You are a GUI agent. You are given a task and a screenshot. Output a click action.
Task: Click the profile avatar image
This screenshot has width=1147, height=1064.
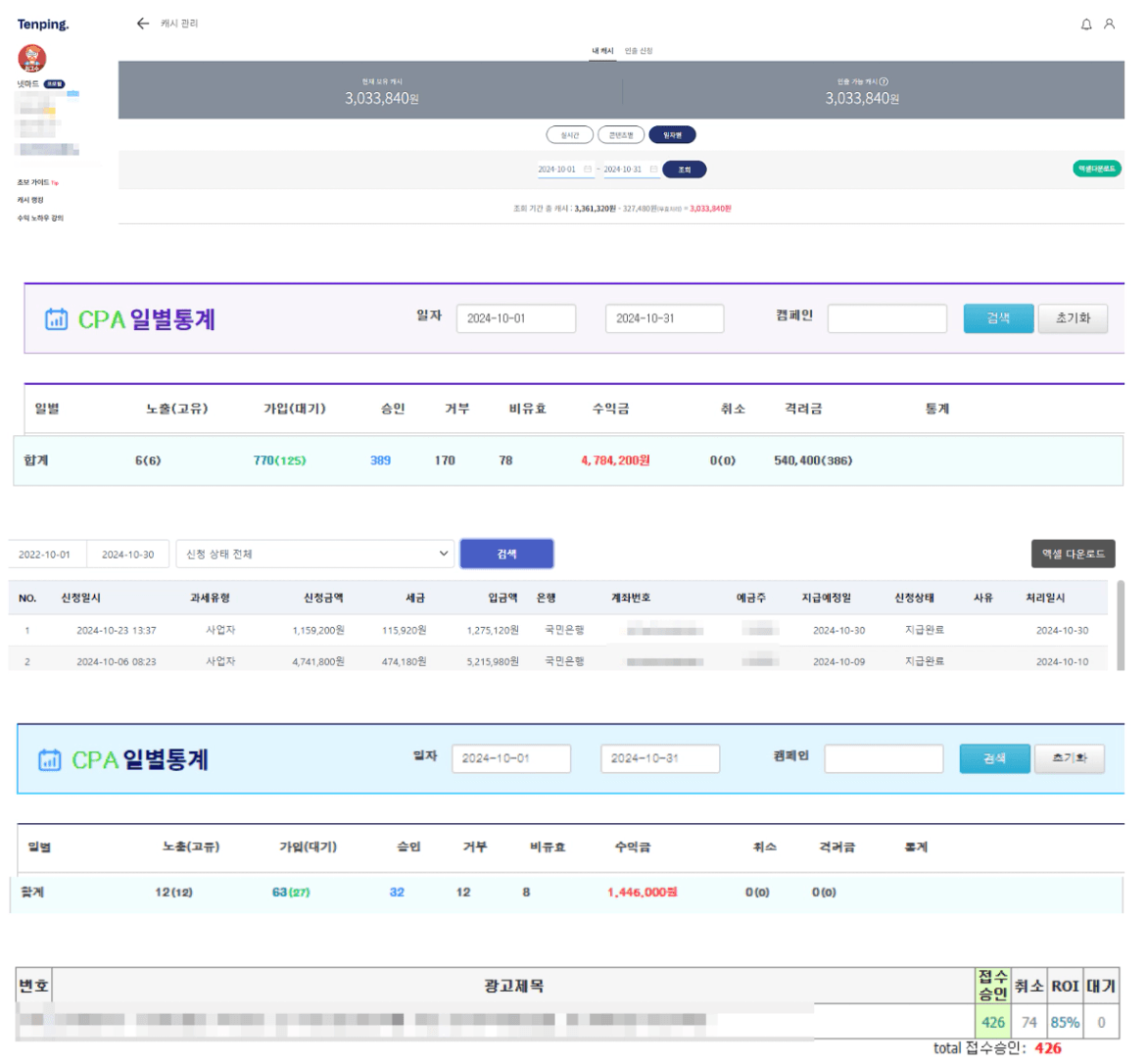pos(32,58)
